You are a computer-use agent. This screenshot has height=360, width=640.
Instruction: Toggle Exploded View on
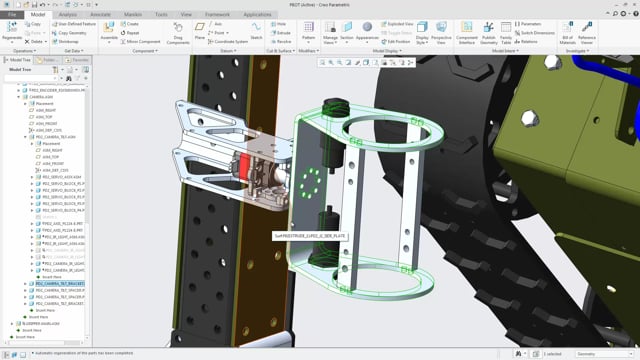[397, 24]
